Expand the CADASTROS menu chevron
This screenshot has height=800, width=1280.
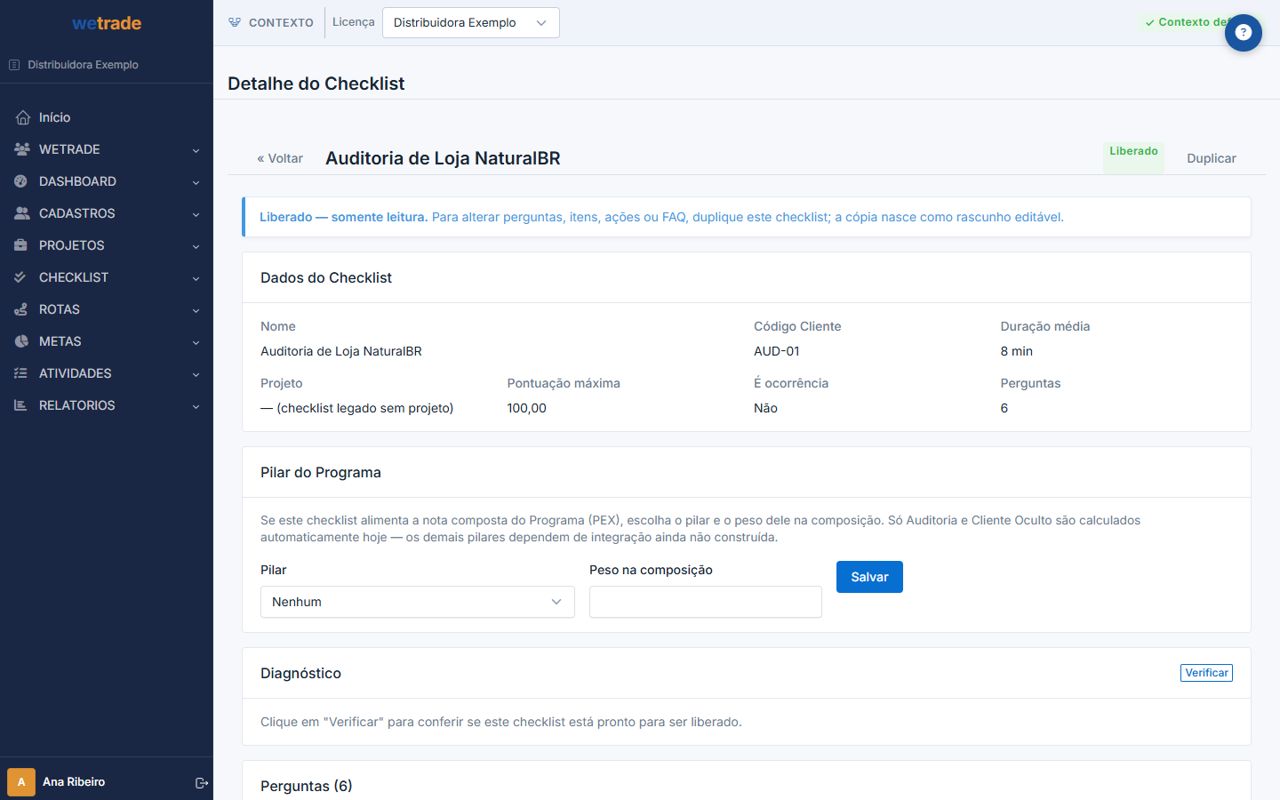[x=196, y=214]
